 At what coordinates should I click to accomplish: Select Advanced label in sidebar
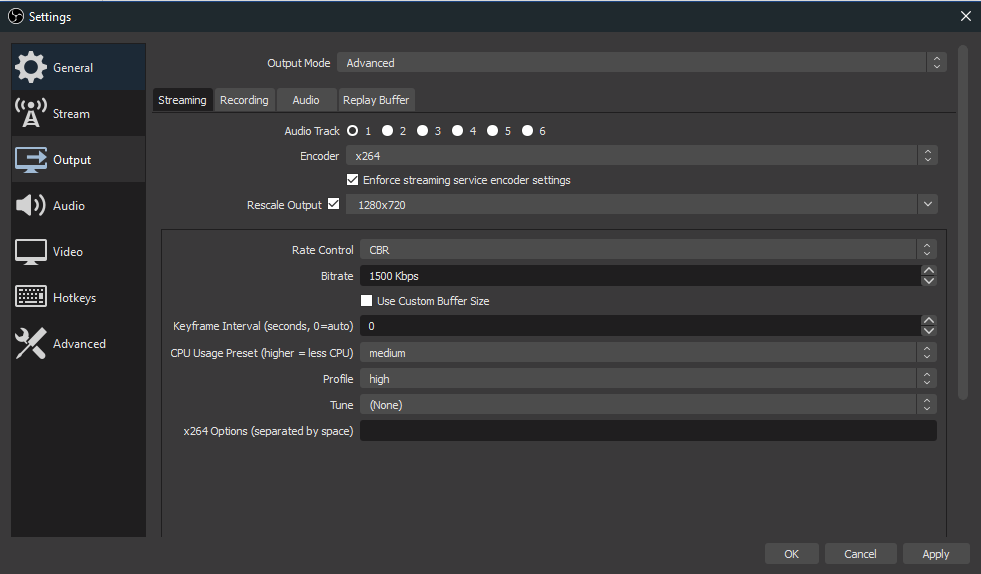point(79,344)
